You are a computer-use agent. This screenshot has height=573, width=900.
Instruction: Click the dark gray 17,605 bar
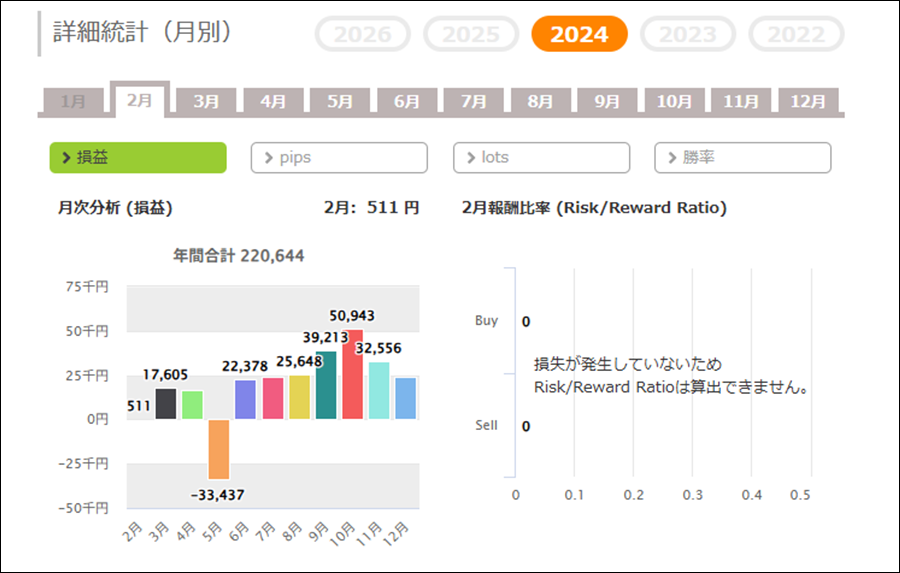point(165,404)
